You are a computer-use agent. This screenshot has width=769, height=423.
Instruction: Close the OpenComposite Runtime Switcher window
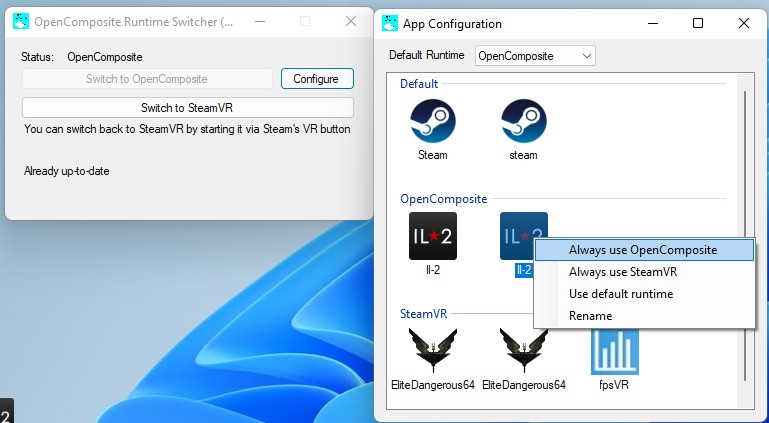click(x=351, y=21)
